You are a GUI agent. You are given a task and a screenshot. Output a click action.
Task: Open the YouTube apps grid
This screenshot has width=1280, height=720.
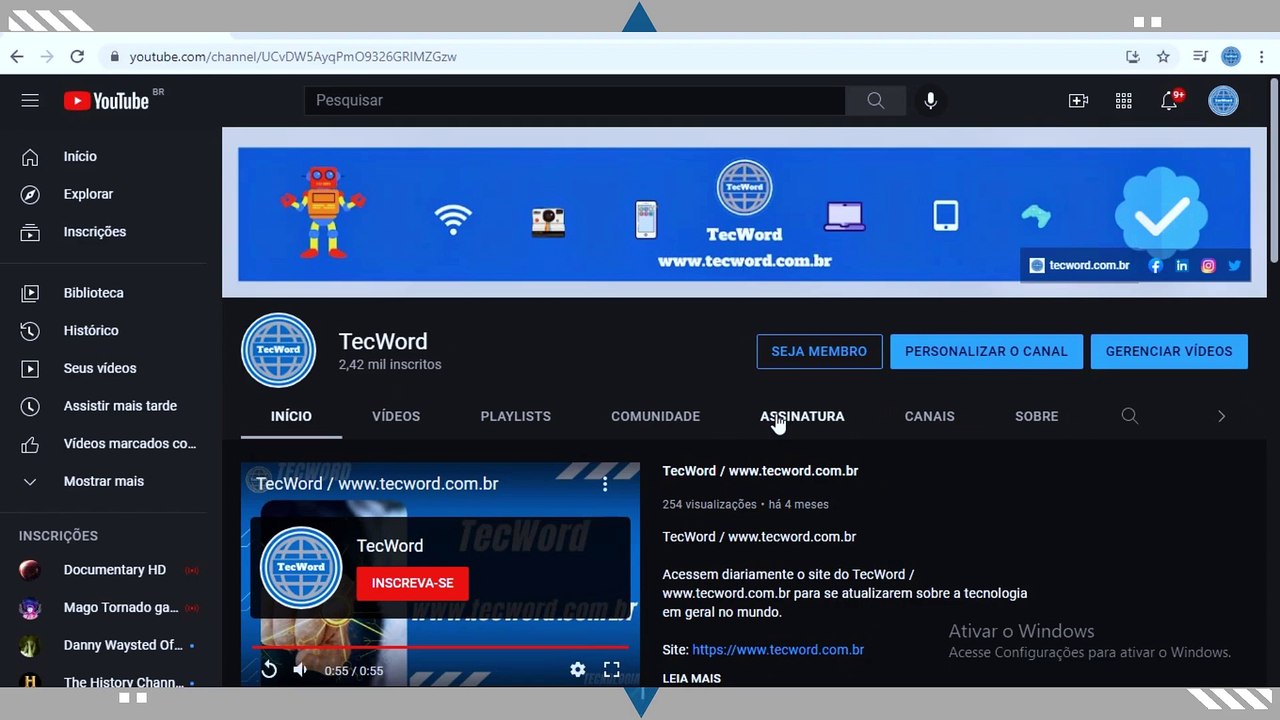click(x=1124, y=100)
